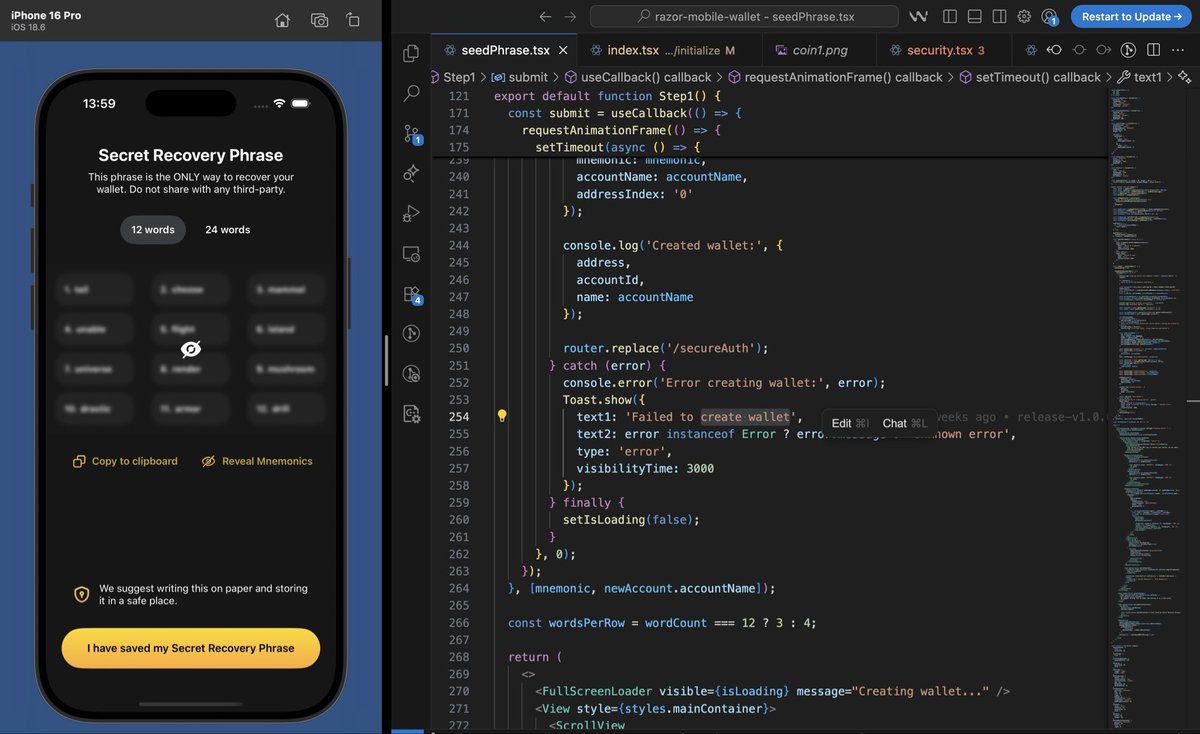This screenshot has width=1200, height=734.
Task: Go forward using the editor navigation right arrow
Action: pos(570,17)
